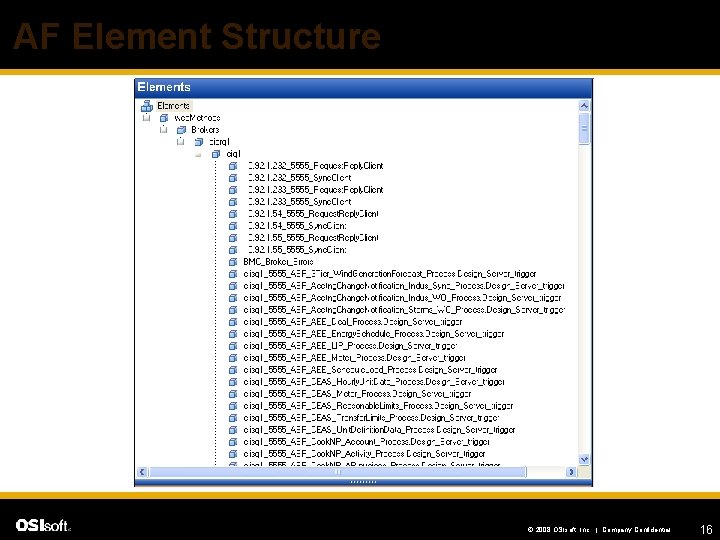720x540 pixels.
Task: Click icon beside 55_5555_SyncClient element
Action: pos(233,250)
